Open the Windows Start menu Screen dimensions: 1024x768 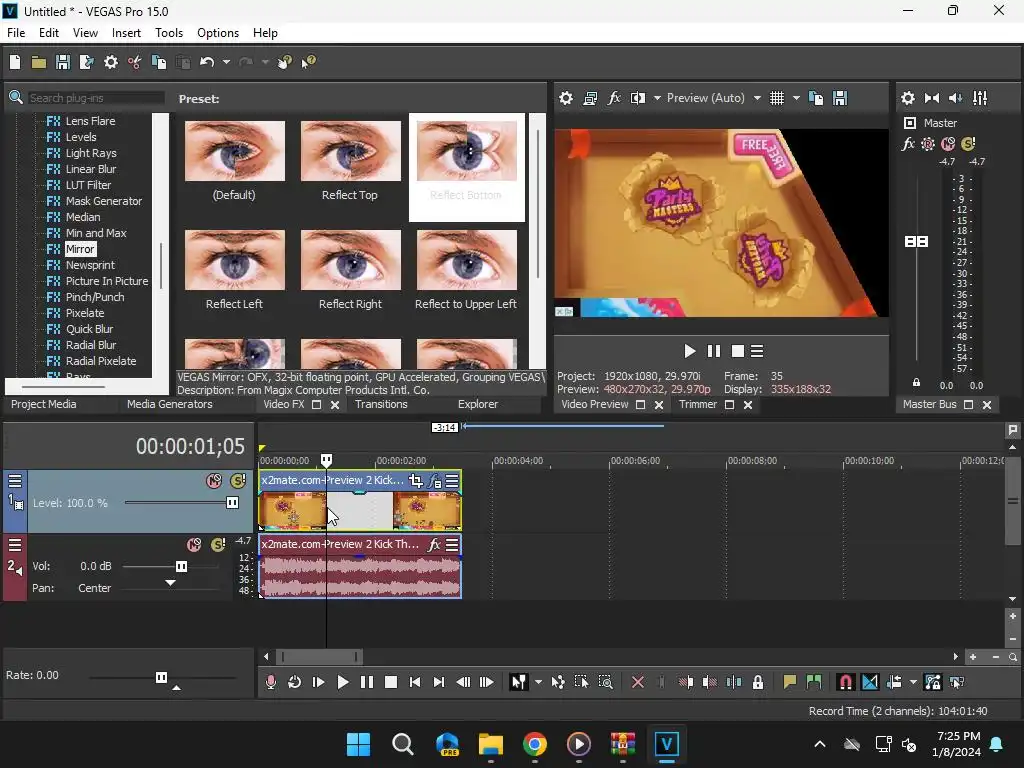tap(359, 744)
